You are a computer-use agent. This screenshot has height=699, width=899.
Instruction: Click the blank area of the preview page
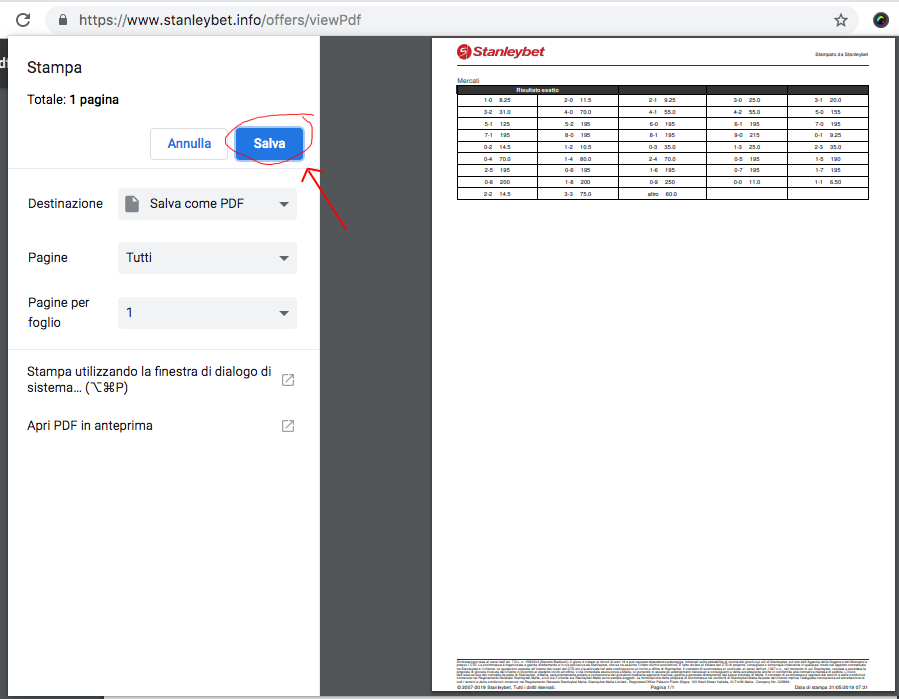click(662, 420)
